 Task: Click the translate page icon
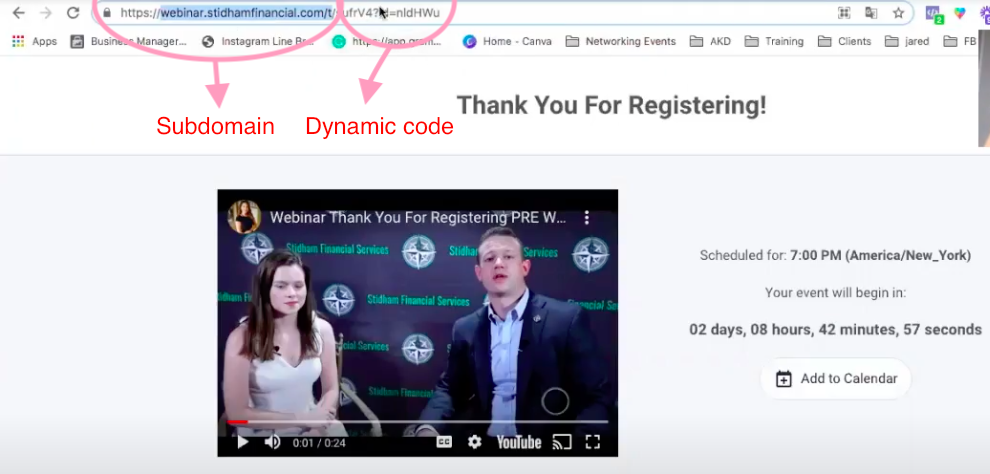(x=871, y=13)
